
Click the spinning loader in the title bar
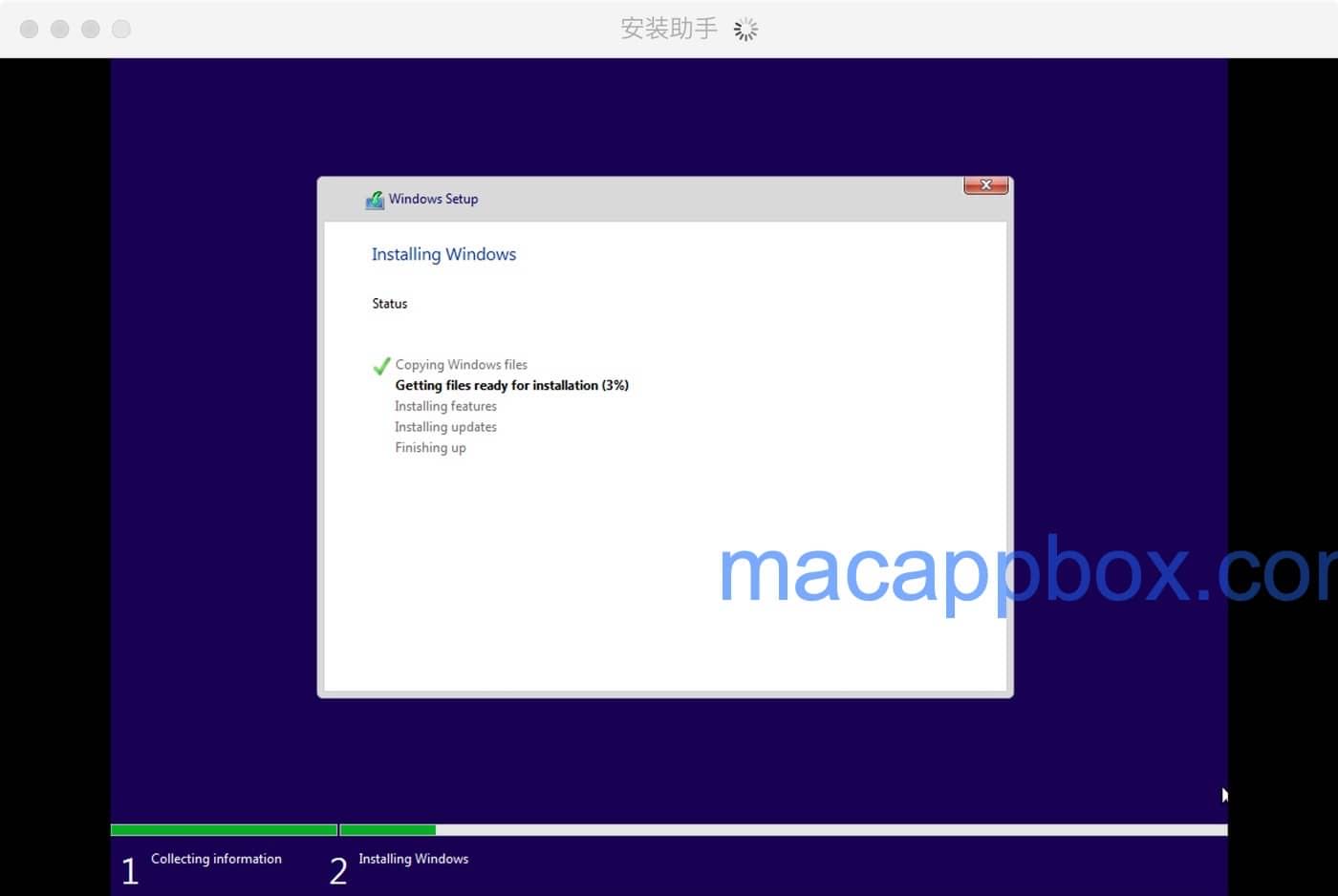tap(745, 30)
